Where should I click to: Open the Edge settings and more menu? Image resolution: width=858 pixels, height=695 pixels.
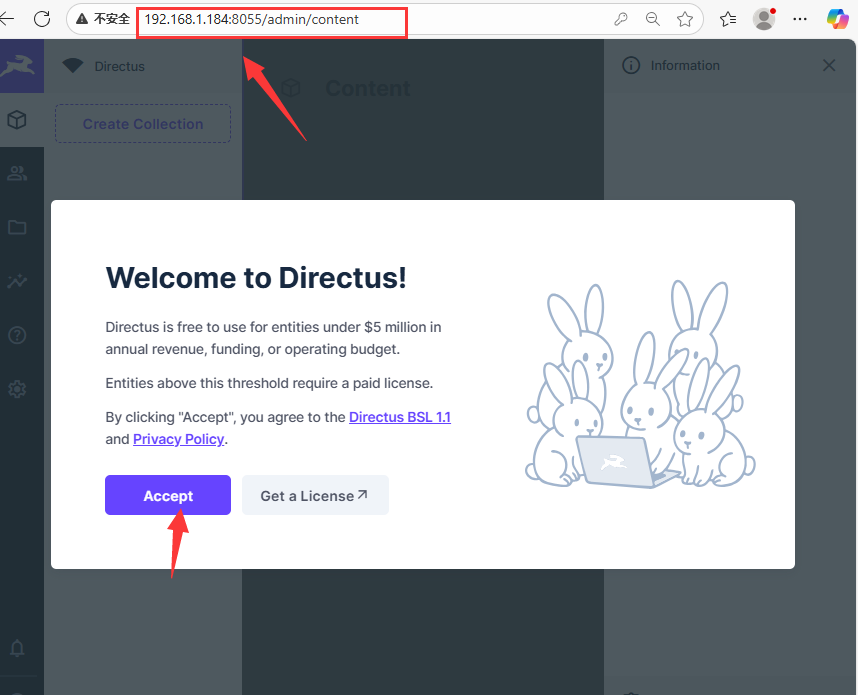[x=800, y=18]
